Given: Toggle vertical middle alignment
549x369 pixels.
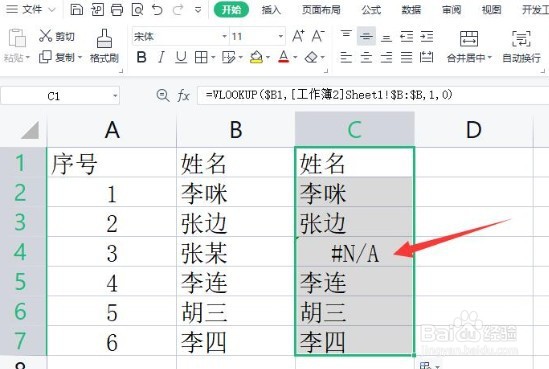Looking at the screenshot, I should 366,36.
